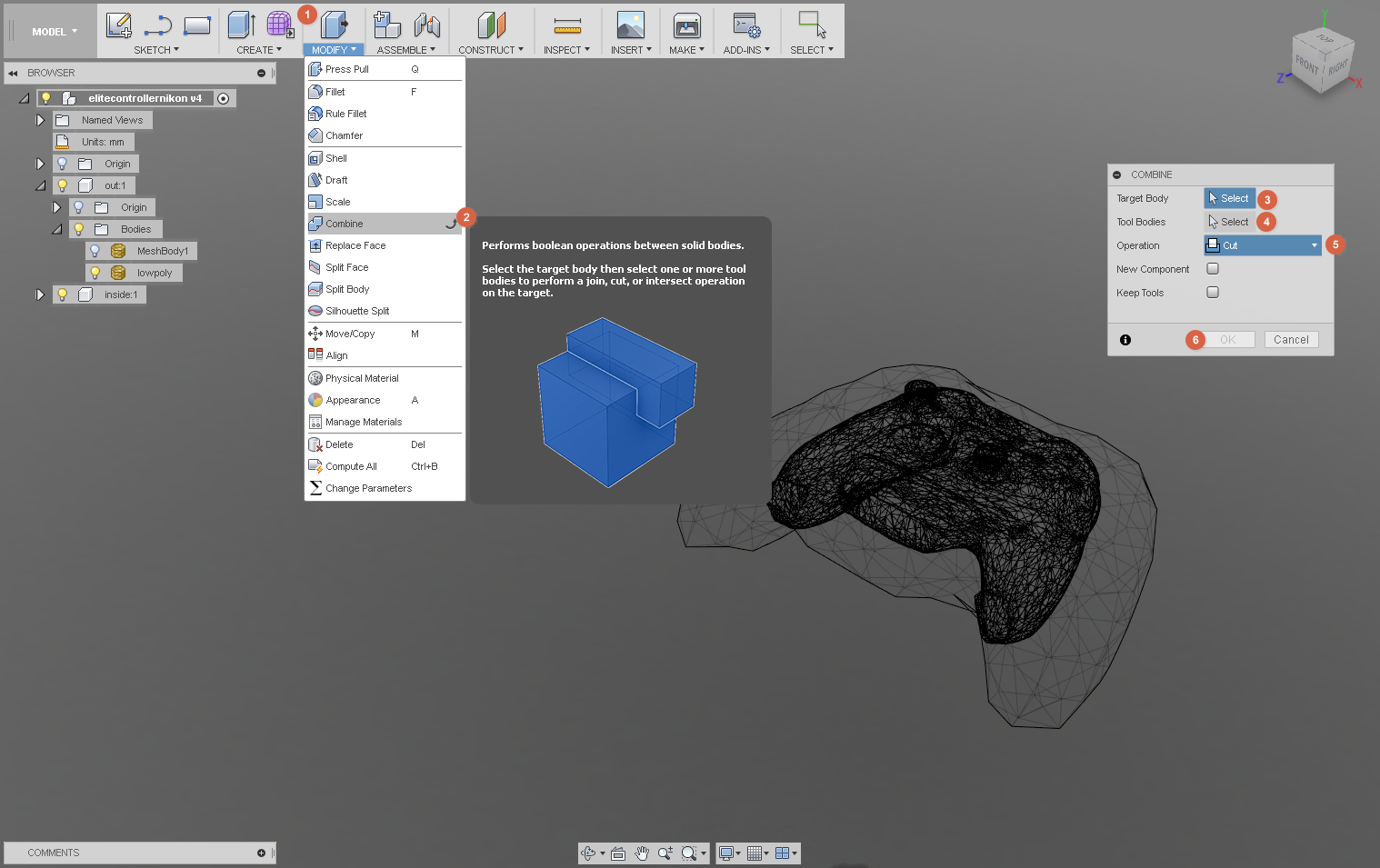Click Cancel in Combine dialog
This screenshot has height=868, width=1380.
click(x=1291, y=340)
